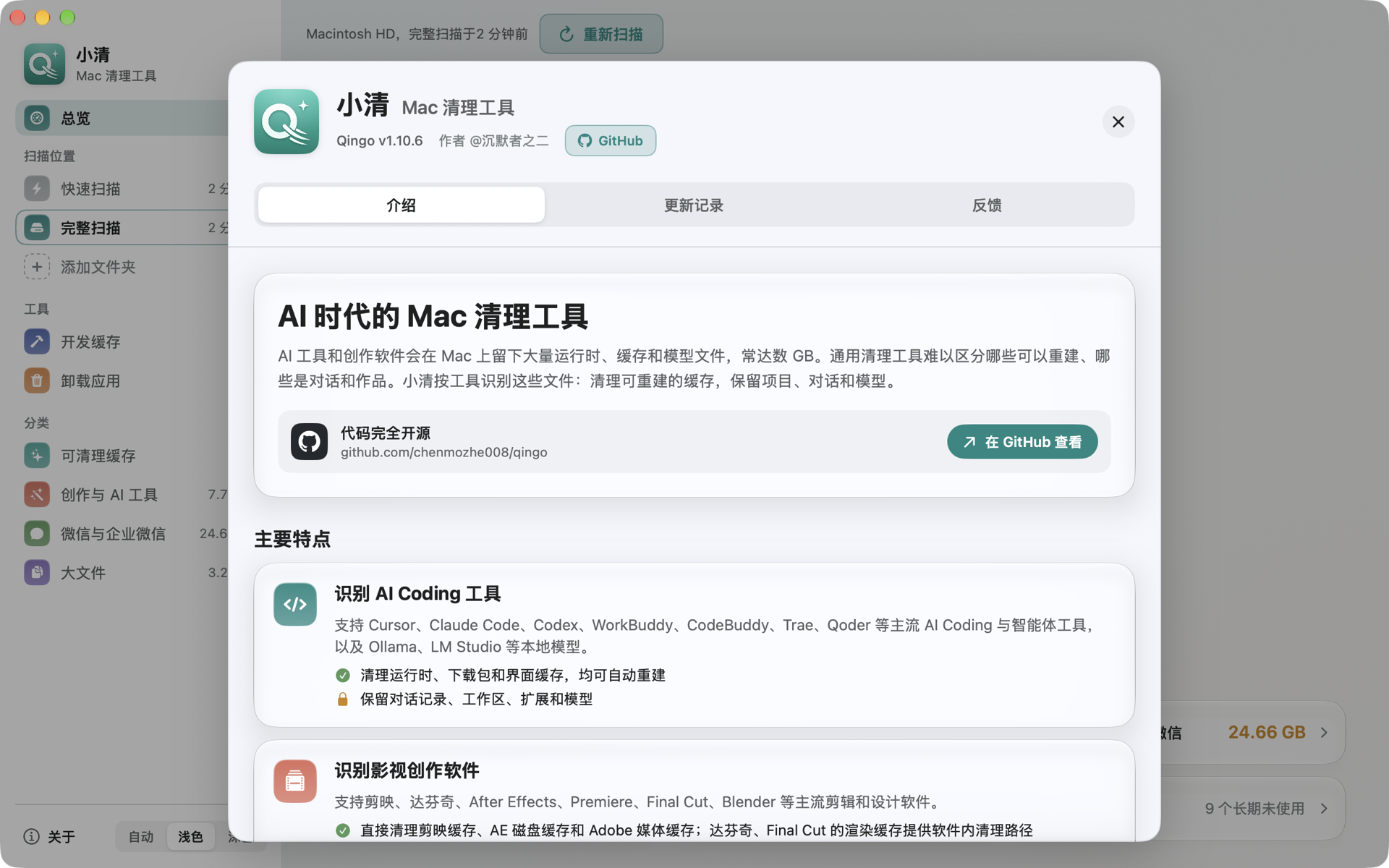Open the 总览 overview icon in sidebar

pos(37,118)
